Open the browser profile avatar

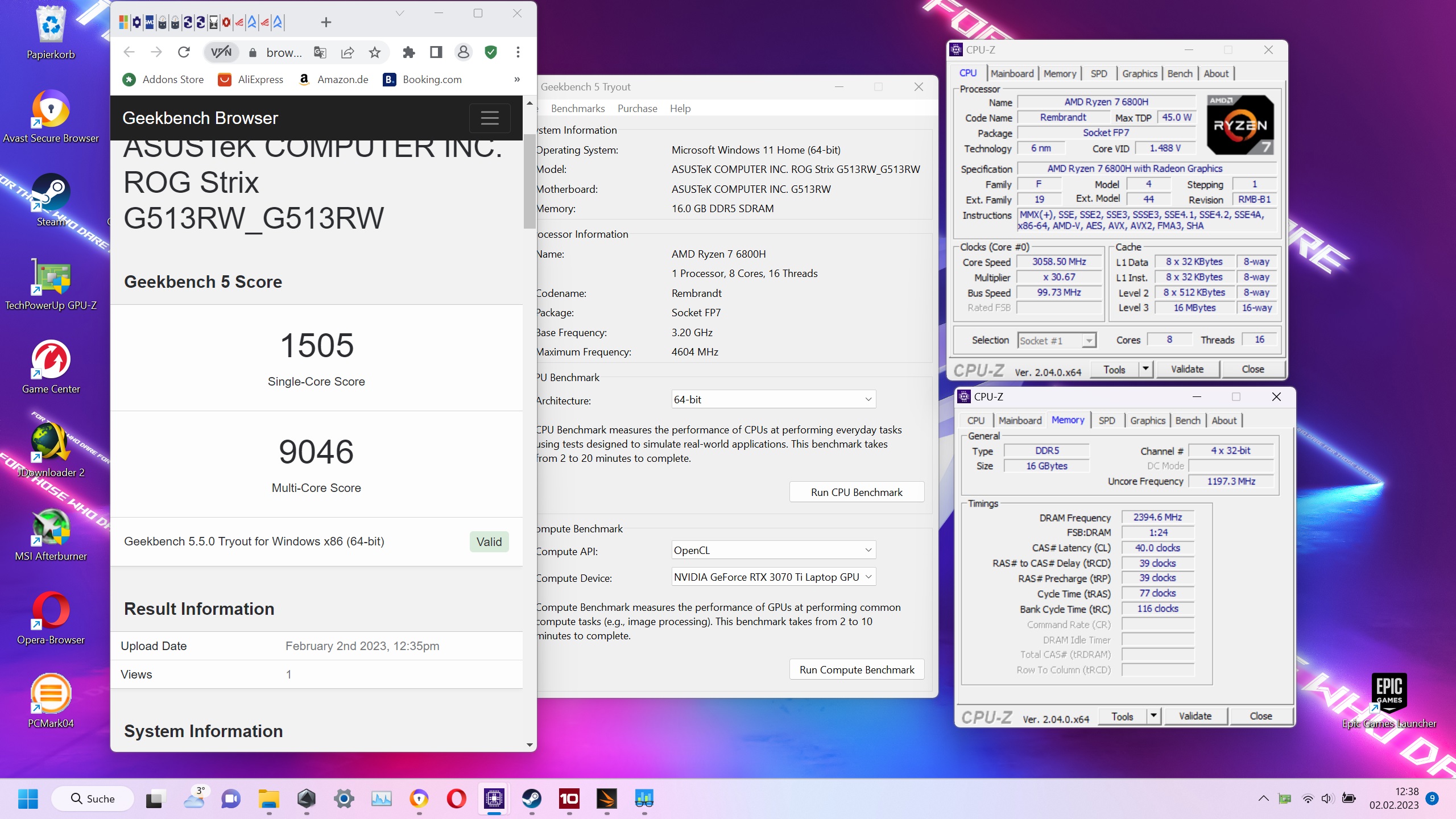click(464, 52)
